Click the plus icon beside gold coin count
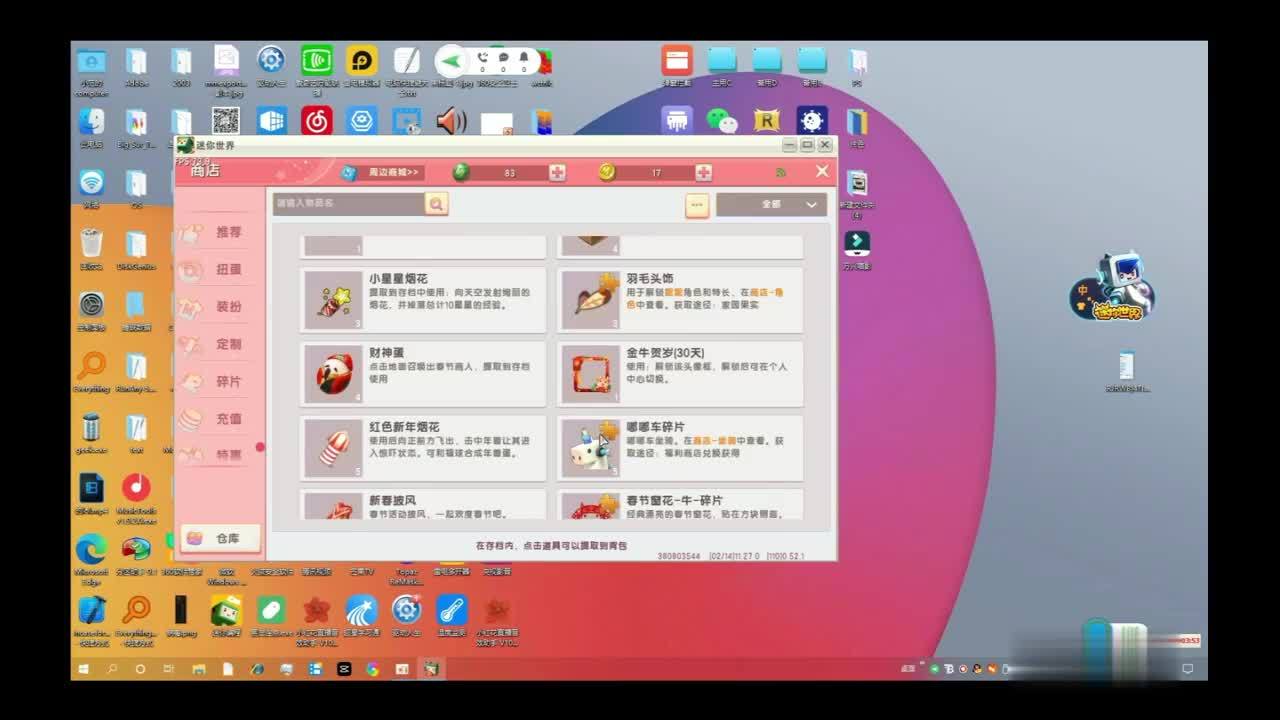The width and height of the screenshot is (1280, 720). click(x=704, y=173)
